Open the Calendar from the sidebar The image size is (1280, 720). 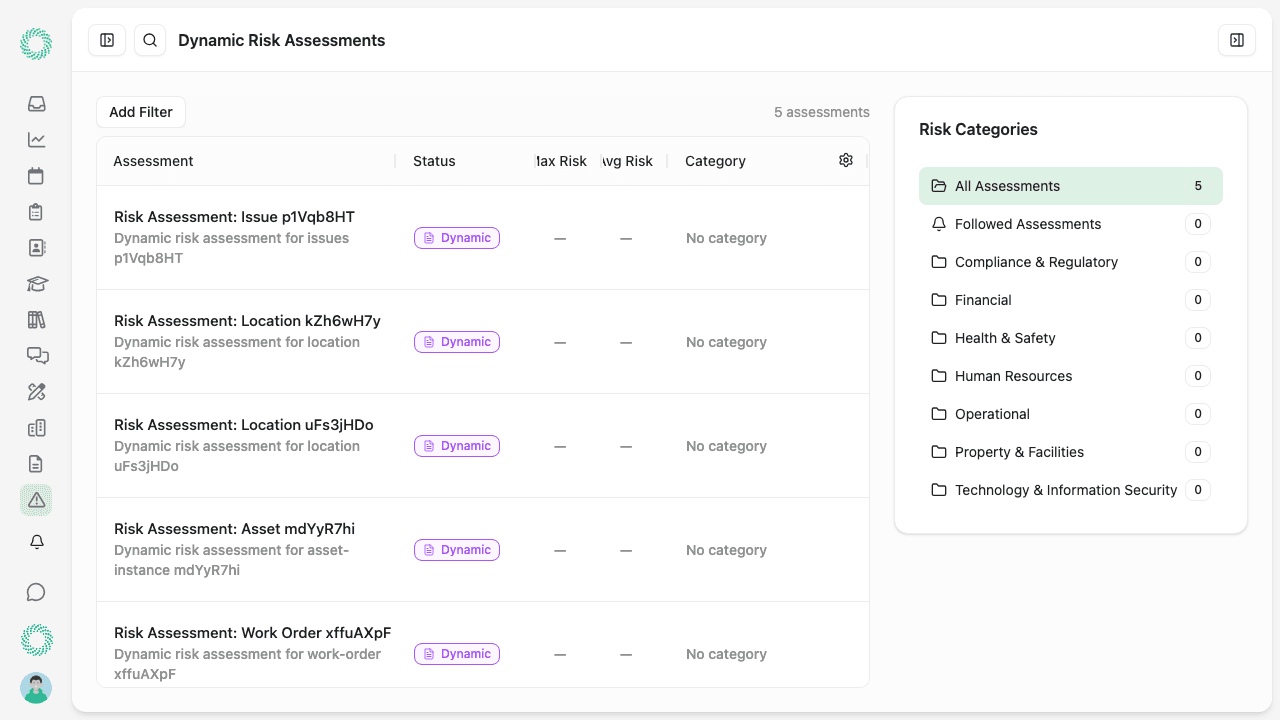(36, 176)
